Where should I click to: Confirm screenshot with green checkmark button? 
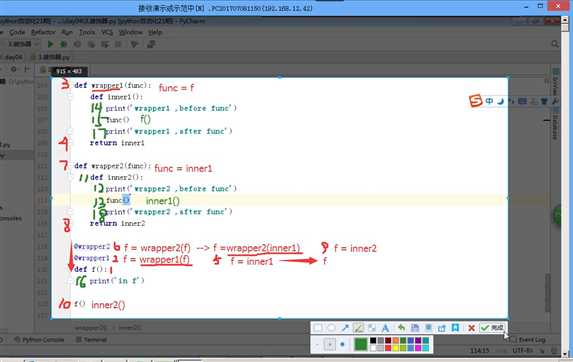pos(493,328)
